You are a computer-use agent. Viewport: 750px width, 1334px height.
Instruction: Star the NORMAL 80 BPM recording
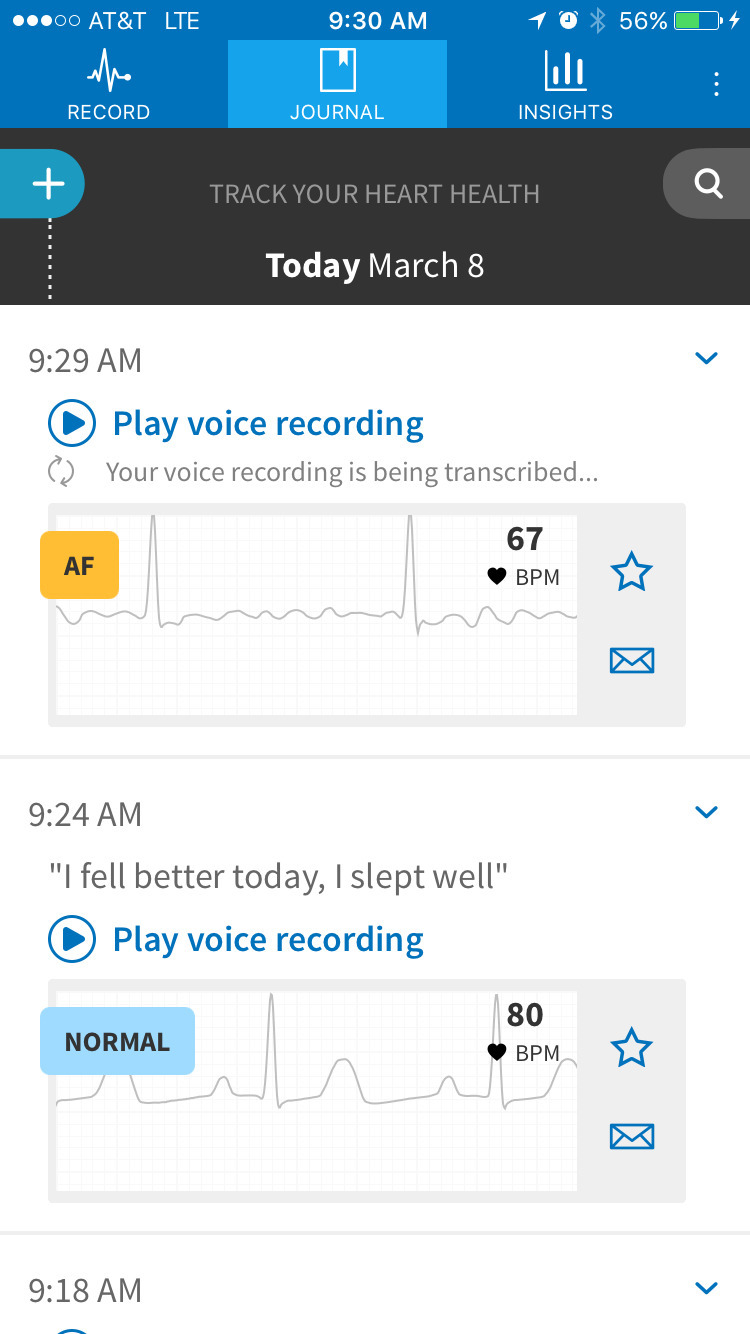coord(631,1049)
